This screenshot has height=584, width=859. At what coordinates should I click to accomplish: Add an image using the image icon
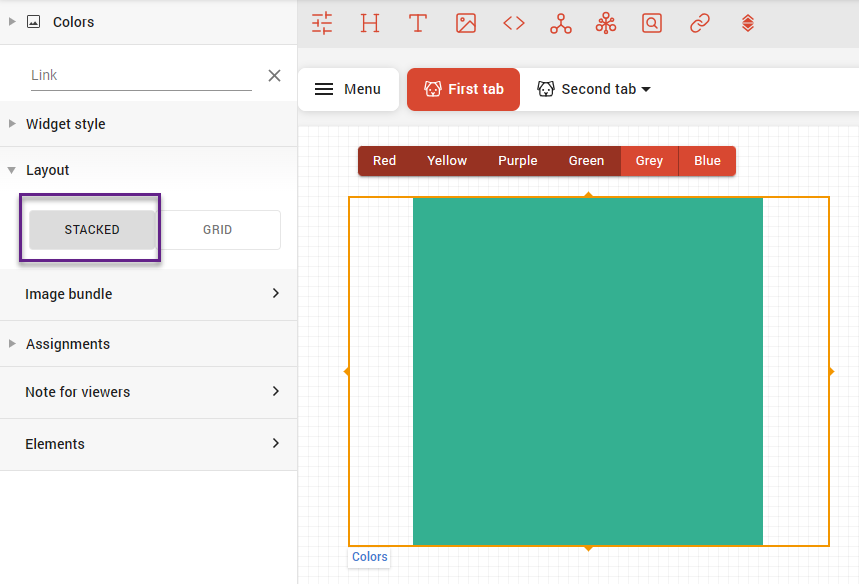coord(465,22)
